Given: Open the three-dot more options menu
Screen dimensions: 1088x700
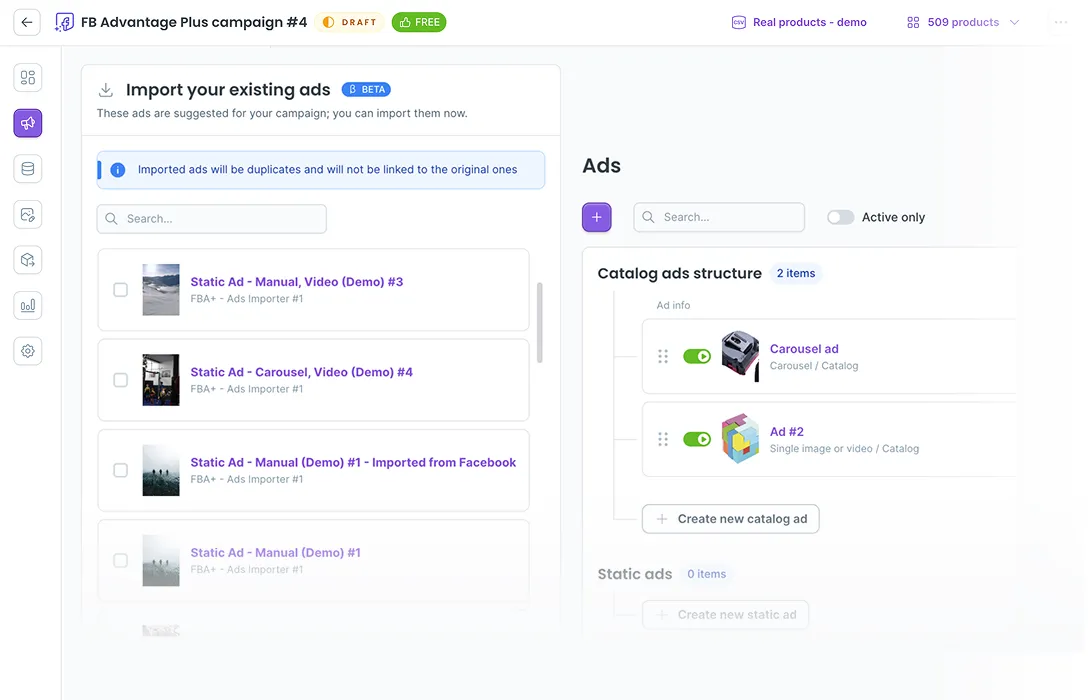Looking at the screenshot, I should [1061, 22].
